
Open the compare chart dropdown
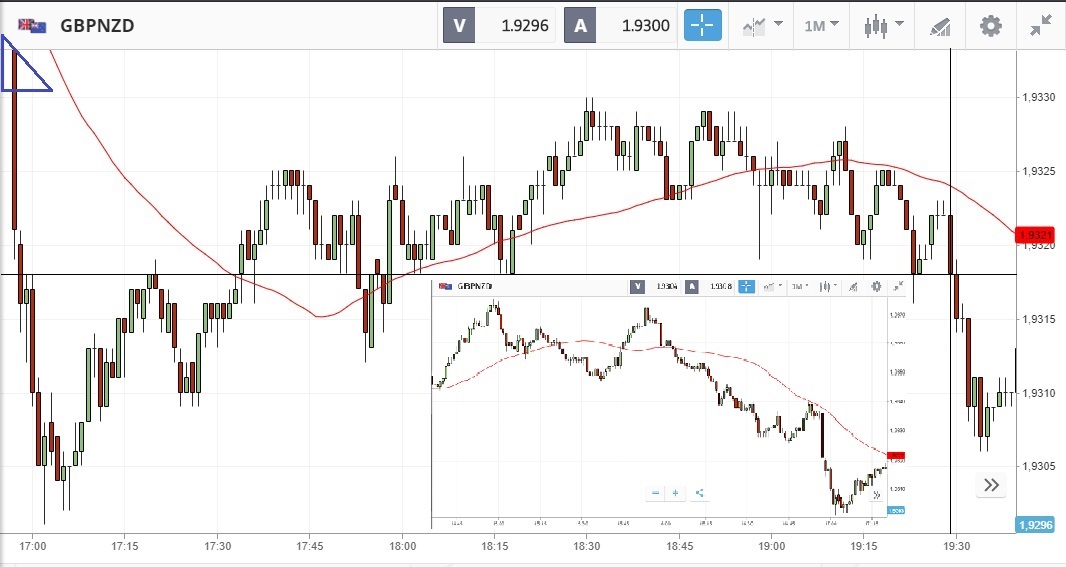[761, 26]
